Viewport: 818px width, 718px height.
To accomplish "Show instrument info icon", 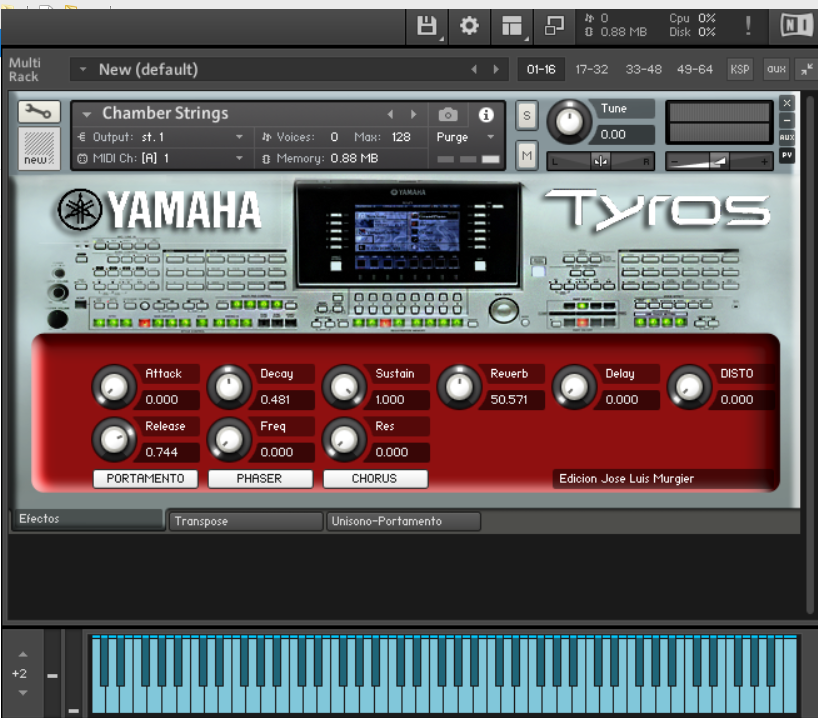I will coord(486,114).
